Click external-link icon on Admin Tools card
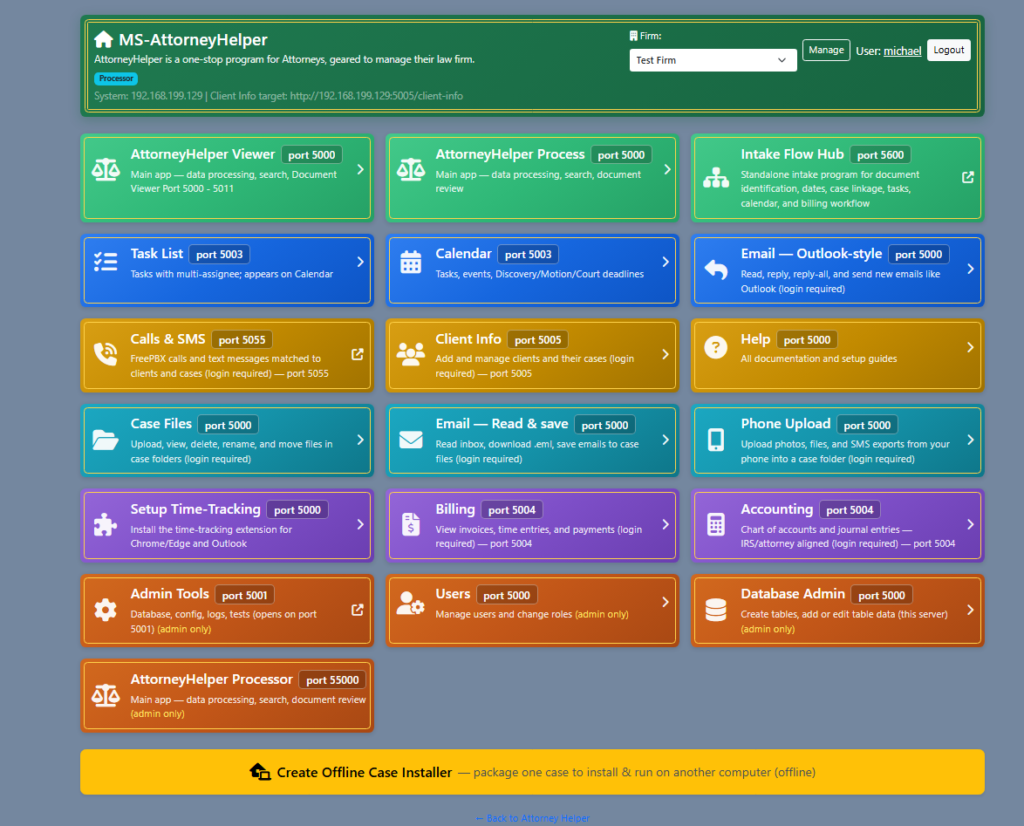Screen dimensions: 1024x826 click(x=357, y=609)
